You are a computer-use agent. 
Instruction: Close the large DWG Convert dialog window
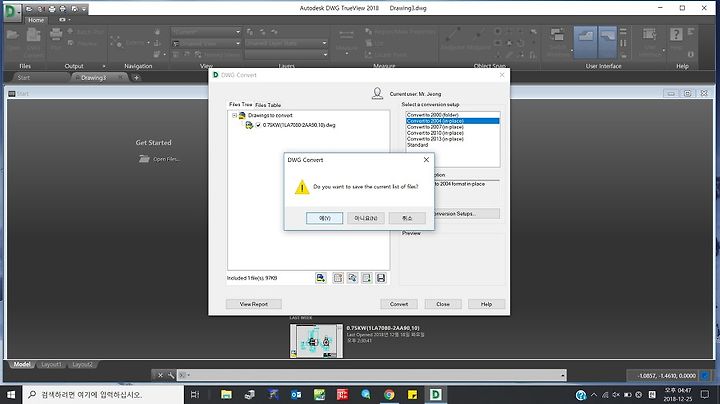coord(502,75)
